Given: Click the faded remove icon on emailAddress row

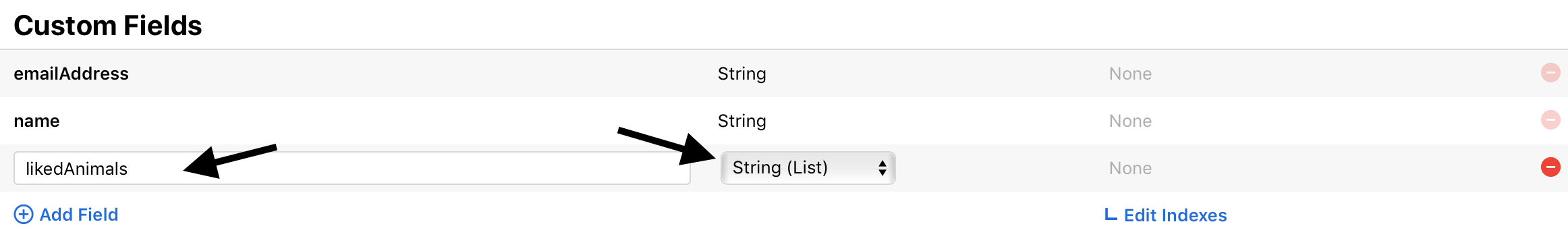Looking at the screenshot, I should [x=1550, y=72].
